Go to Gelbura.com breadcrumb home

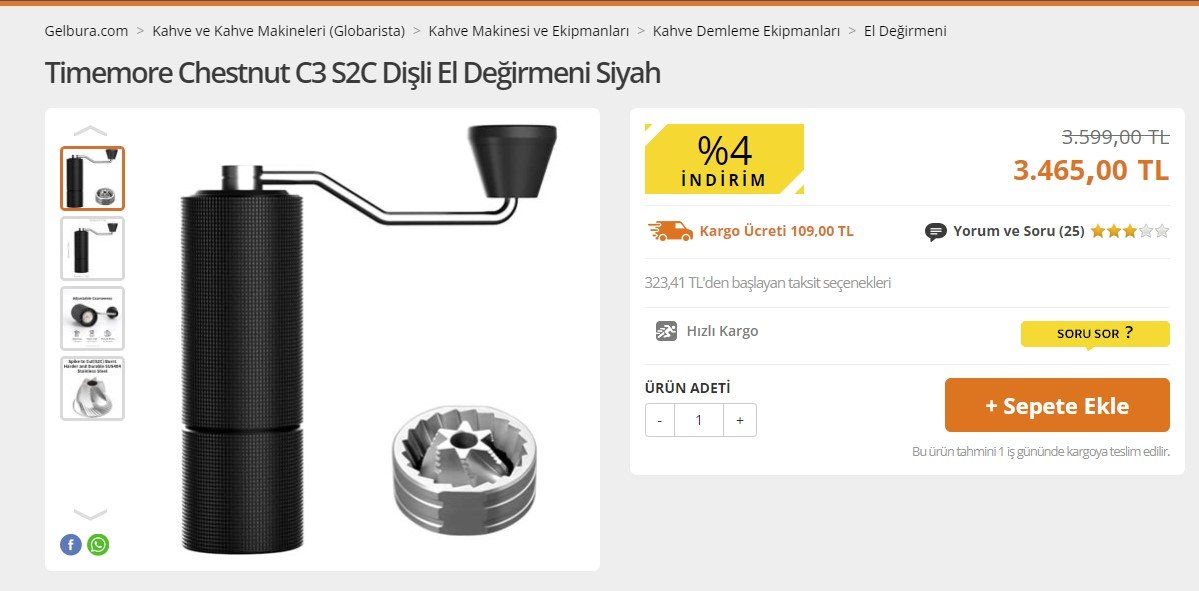tap(86, 31)
